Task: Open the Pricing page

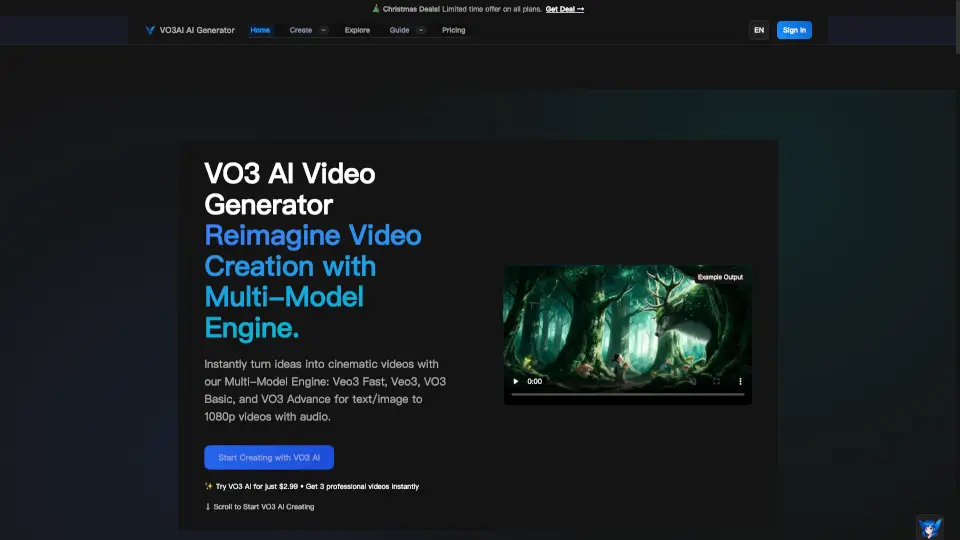Action: click(454, 30)
